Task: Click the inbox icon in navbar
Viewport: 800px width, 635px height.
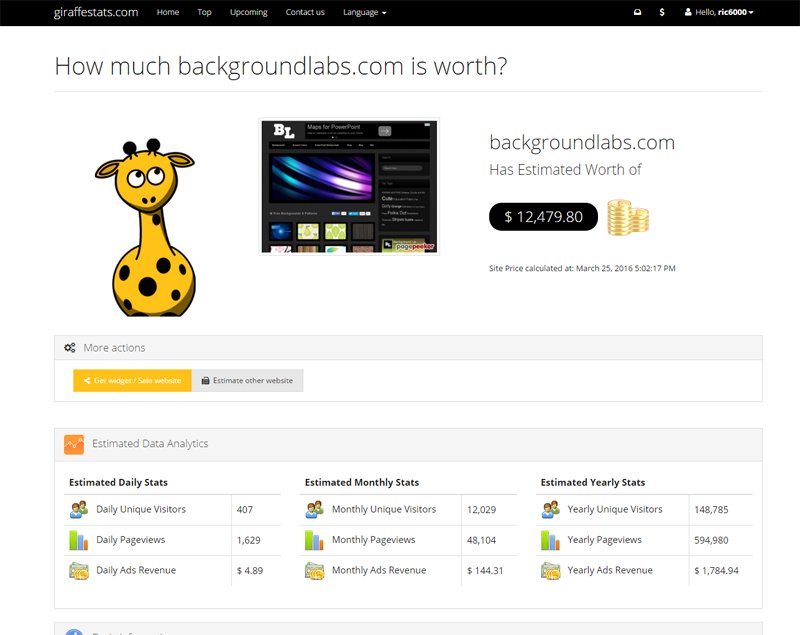Action: click(637, 12)
